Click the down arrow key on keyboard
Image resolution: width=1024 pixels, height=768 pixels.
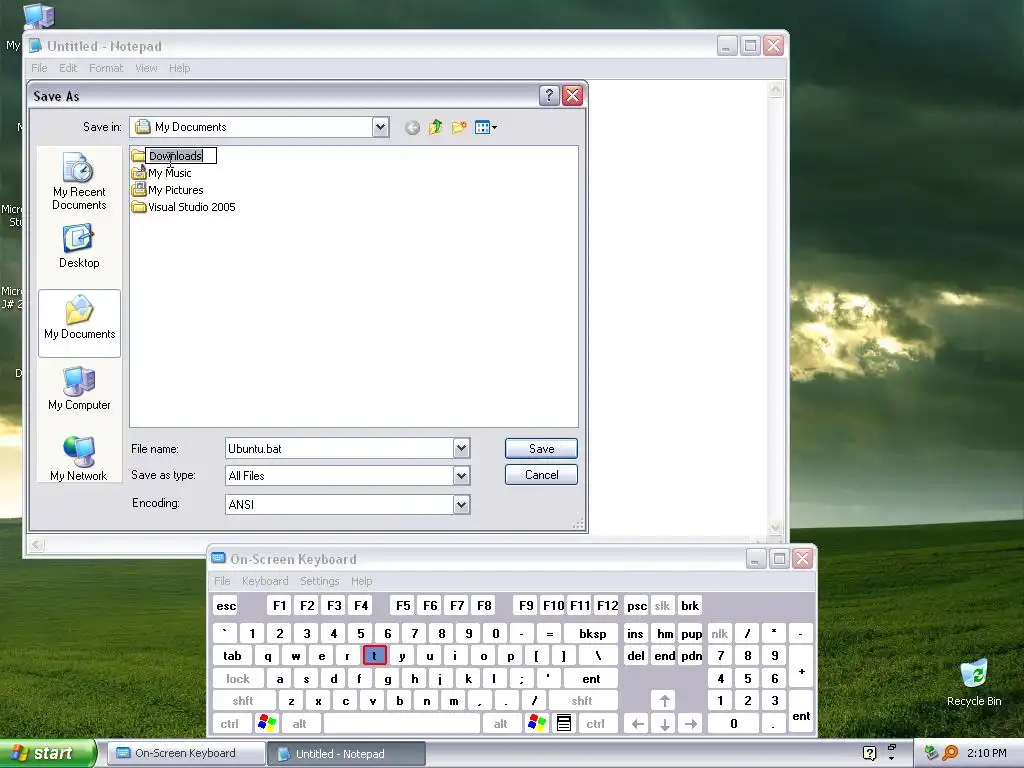[x=664, y=724]
